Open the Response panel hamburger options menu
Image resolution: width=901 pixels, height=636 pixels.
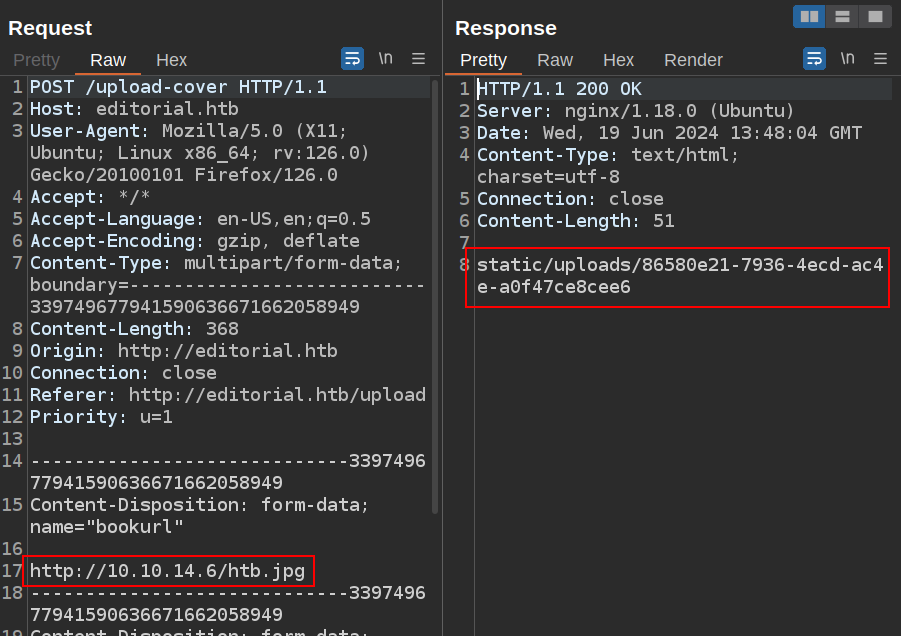(x=880, y=59)
